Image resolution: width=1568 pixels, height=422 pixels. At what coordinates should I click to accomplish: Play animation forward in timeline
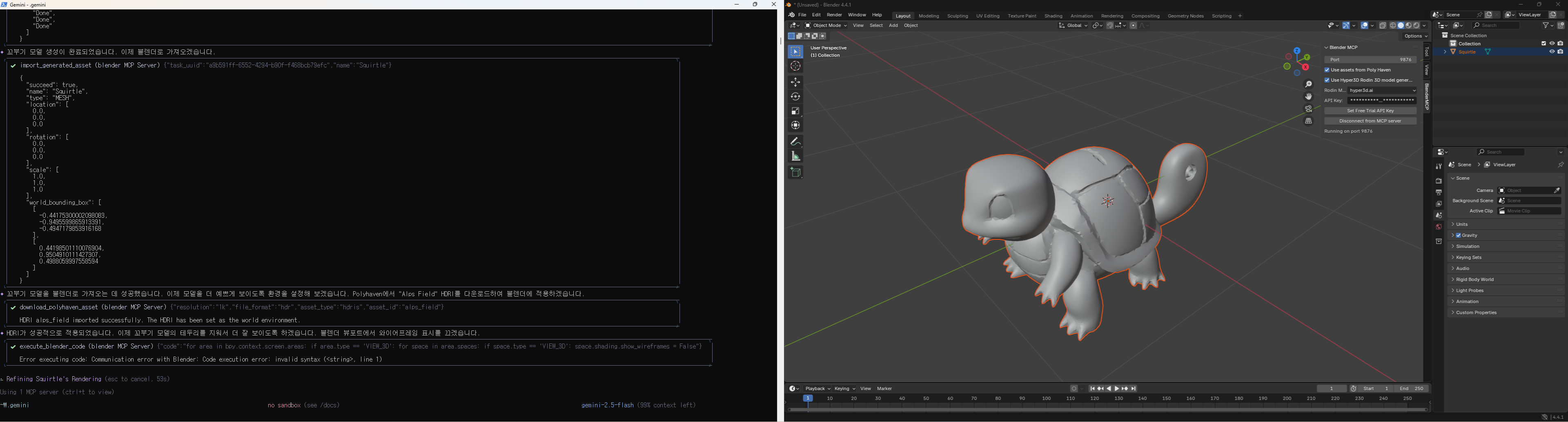(x=1117, y=389)
